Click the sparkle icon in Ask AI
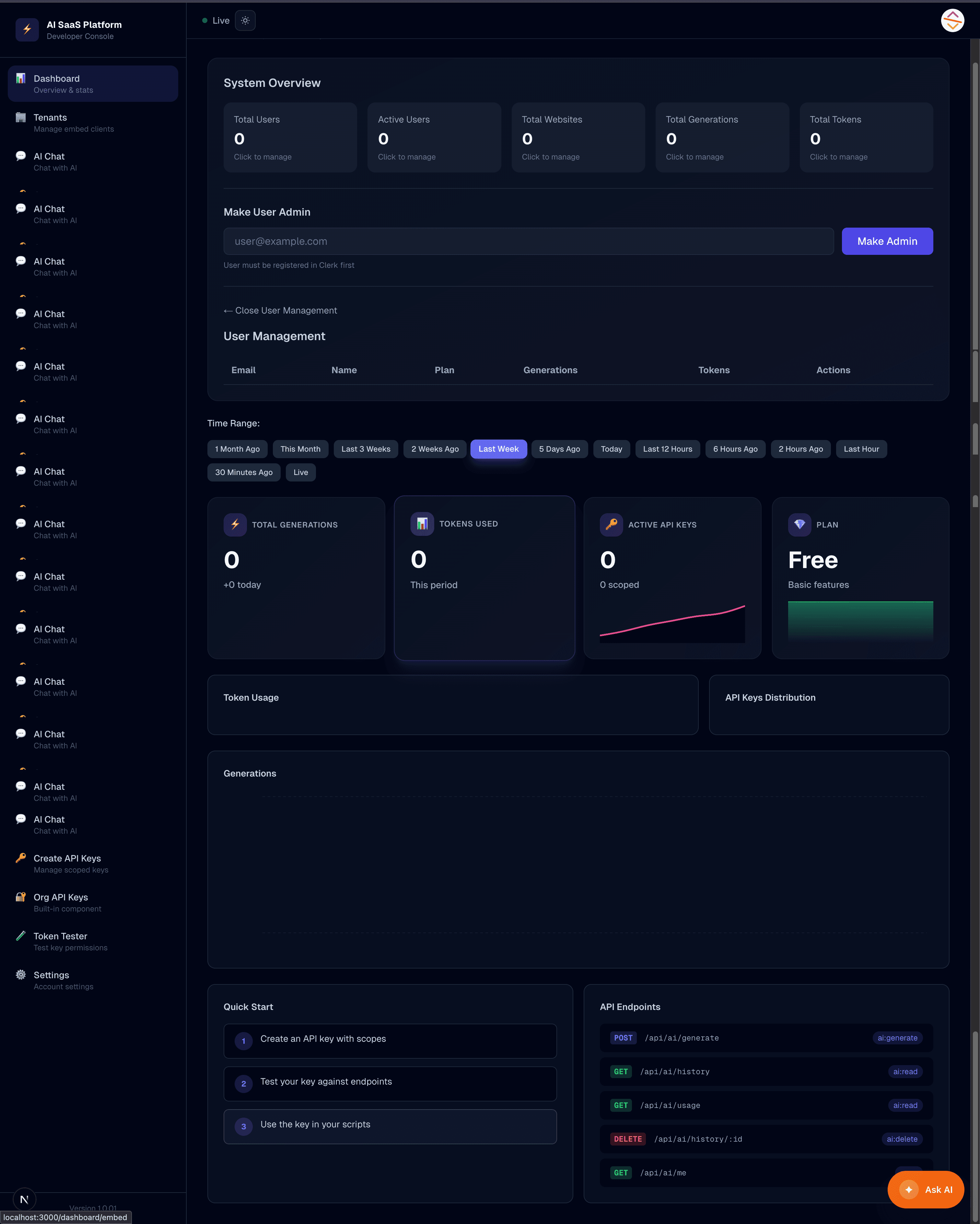This screenshot has width=980, height=1224. pyautogui.click(x=908, y=1189)
